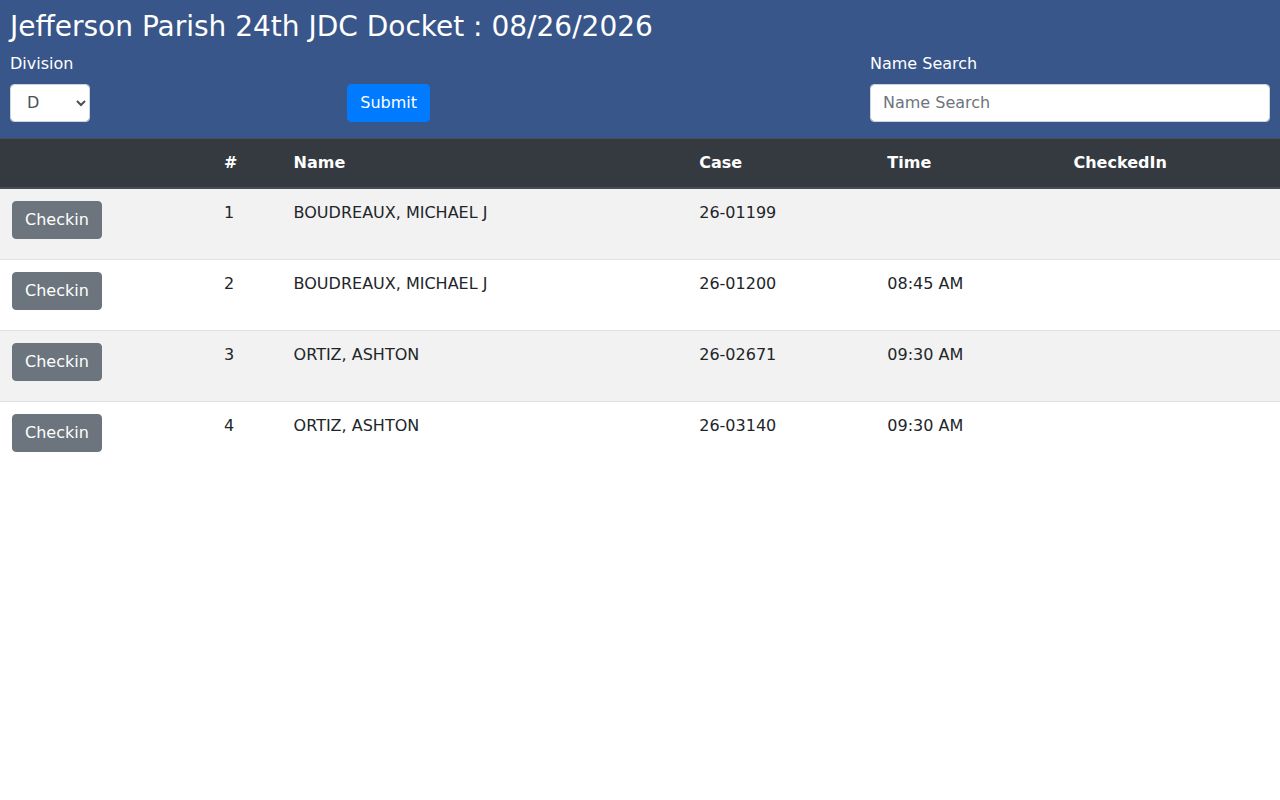Click case number 26-03140
Image resolution: width=1280 pixels, height=800 pixels.
[737, 426]
